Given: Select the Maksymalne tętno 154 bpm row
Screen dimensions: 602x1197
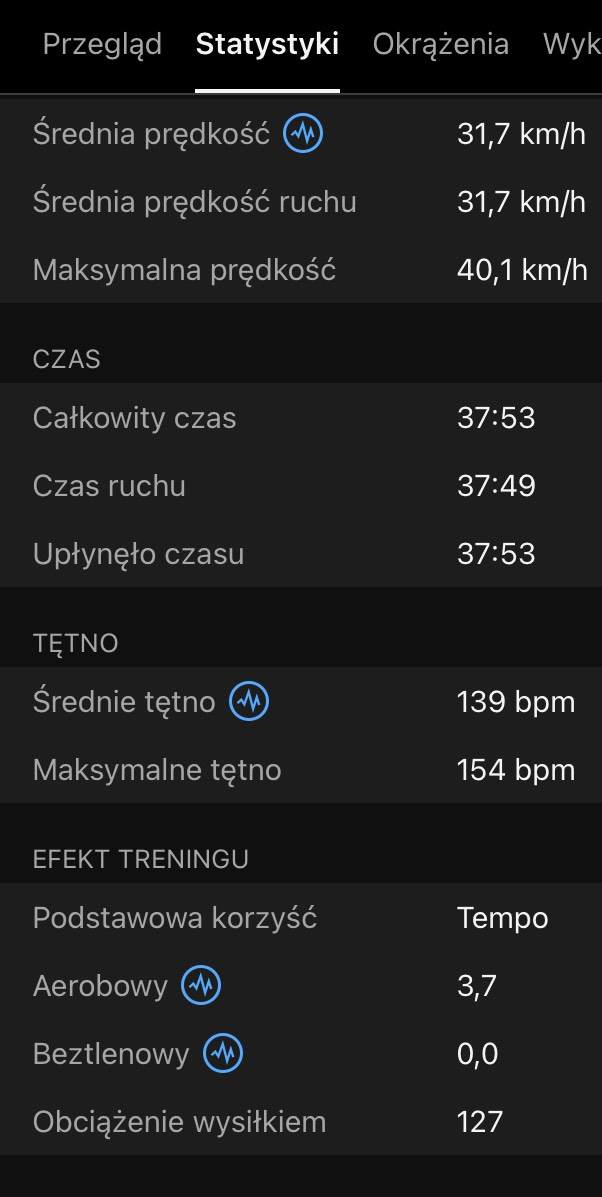Looking at the screenshot, I should point(301,770).
